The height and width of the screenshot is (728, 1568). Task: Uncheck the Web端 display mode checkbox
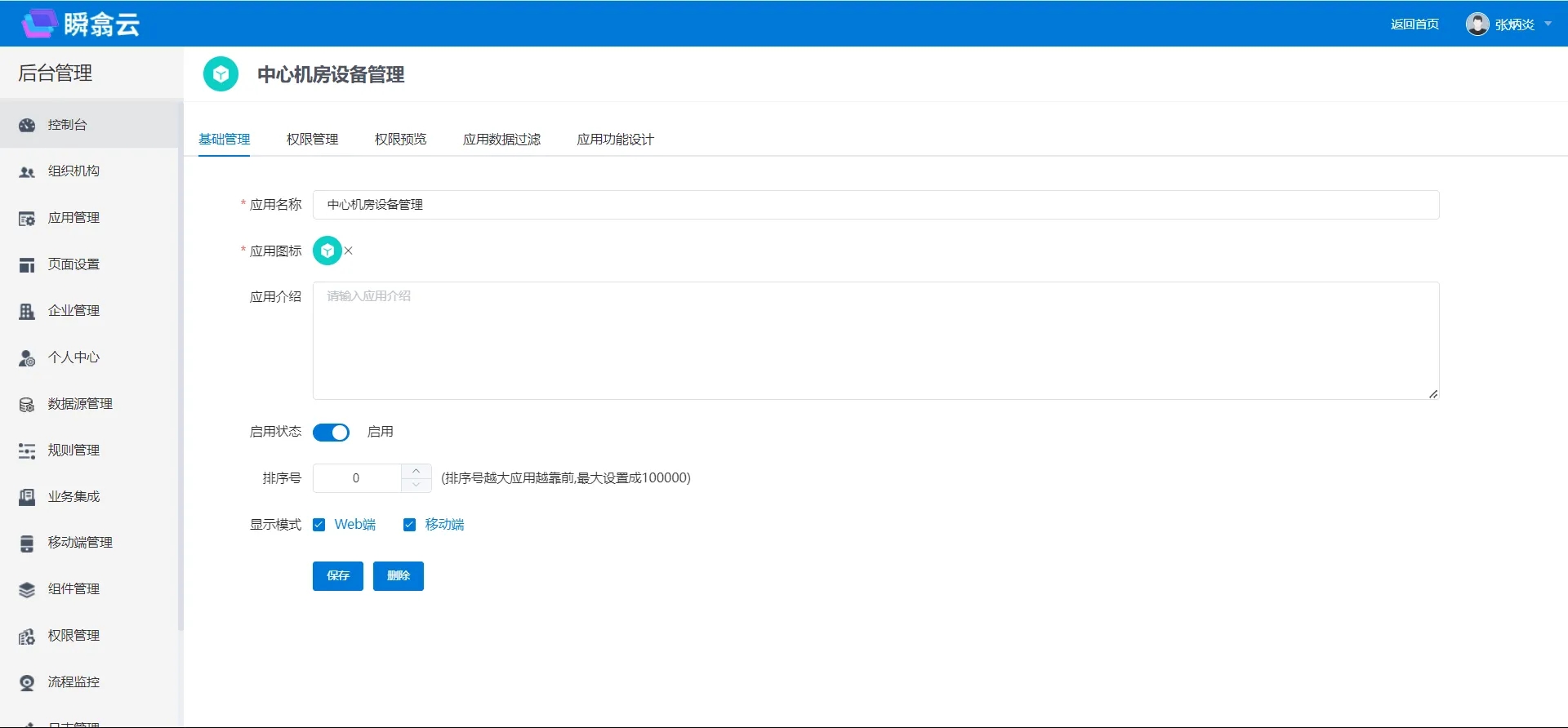(319, 525)
